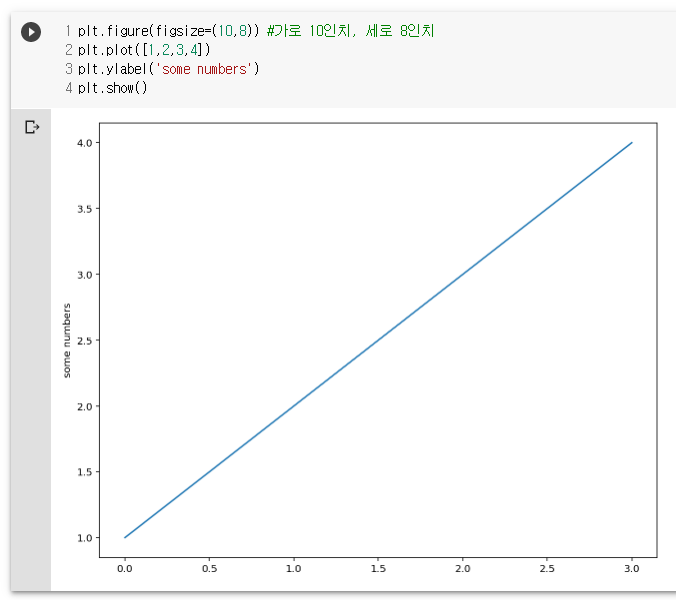
Task: Click the 'some numbers' y-axis label
Action: 66,341
